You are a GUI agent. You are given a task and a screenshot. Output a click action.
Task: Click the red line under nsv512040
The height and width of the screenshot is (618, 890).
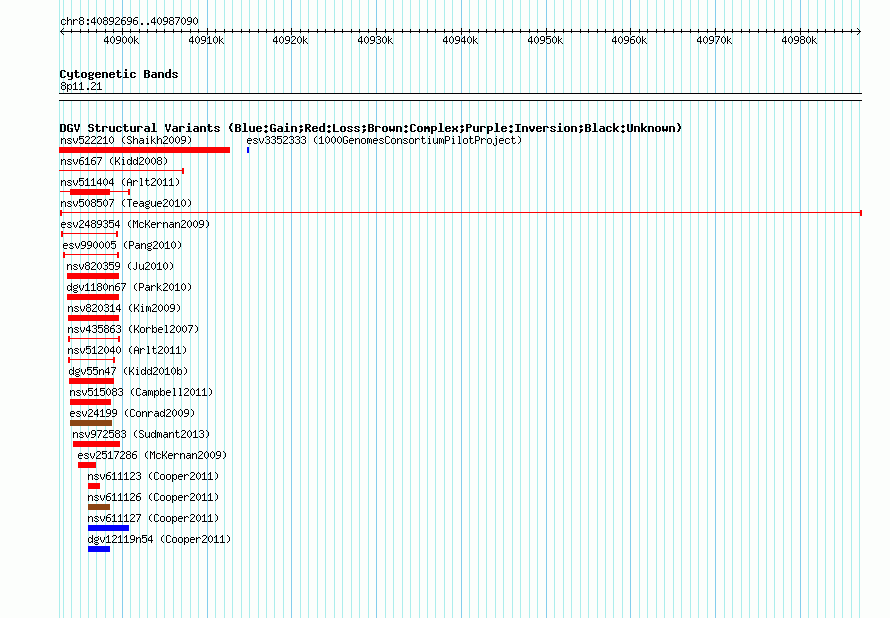[x=91, y=360]
